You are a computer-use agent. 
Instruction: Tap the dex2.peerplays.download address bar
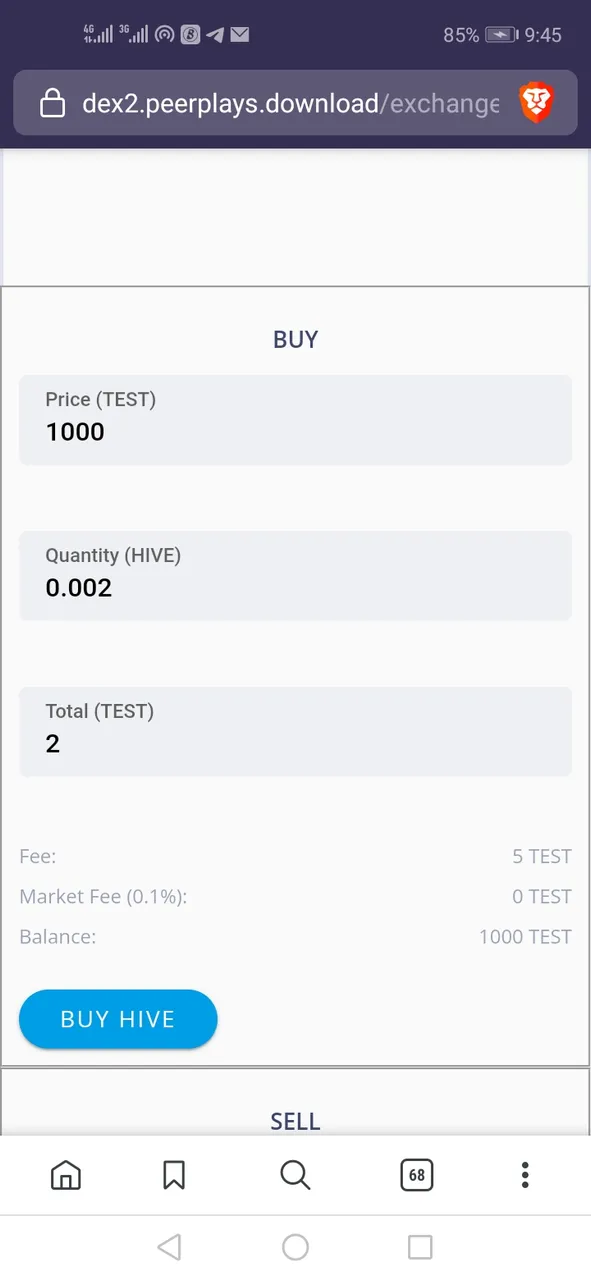[x=290, y=103]
